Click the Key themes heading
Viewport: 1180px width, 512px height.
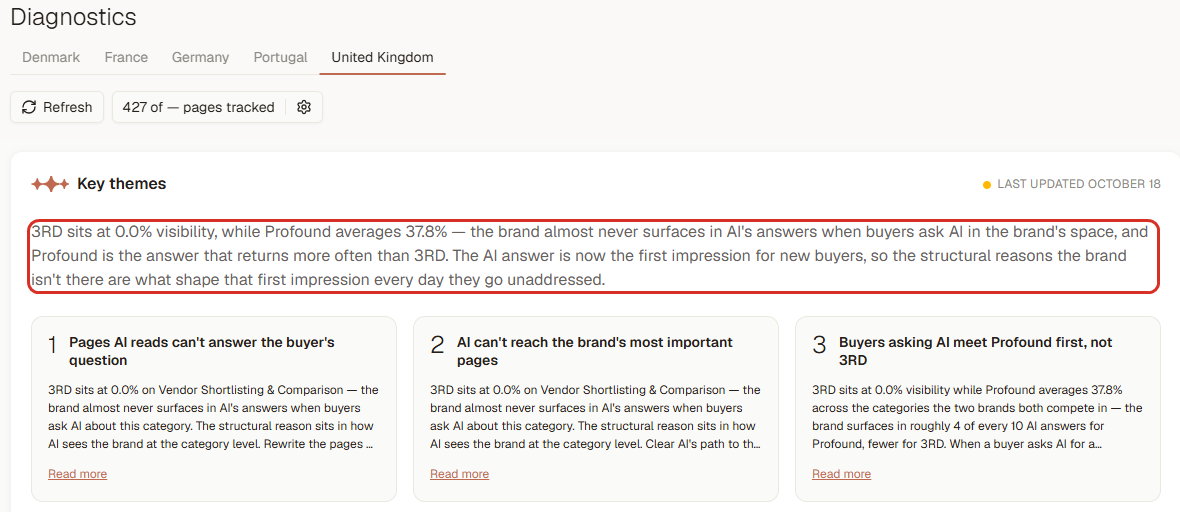coord(122,184)
